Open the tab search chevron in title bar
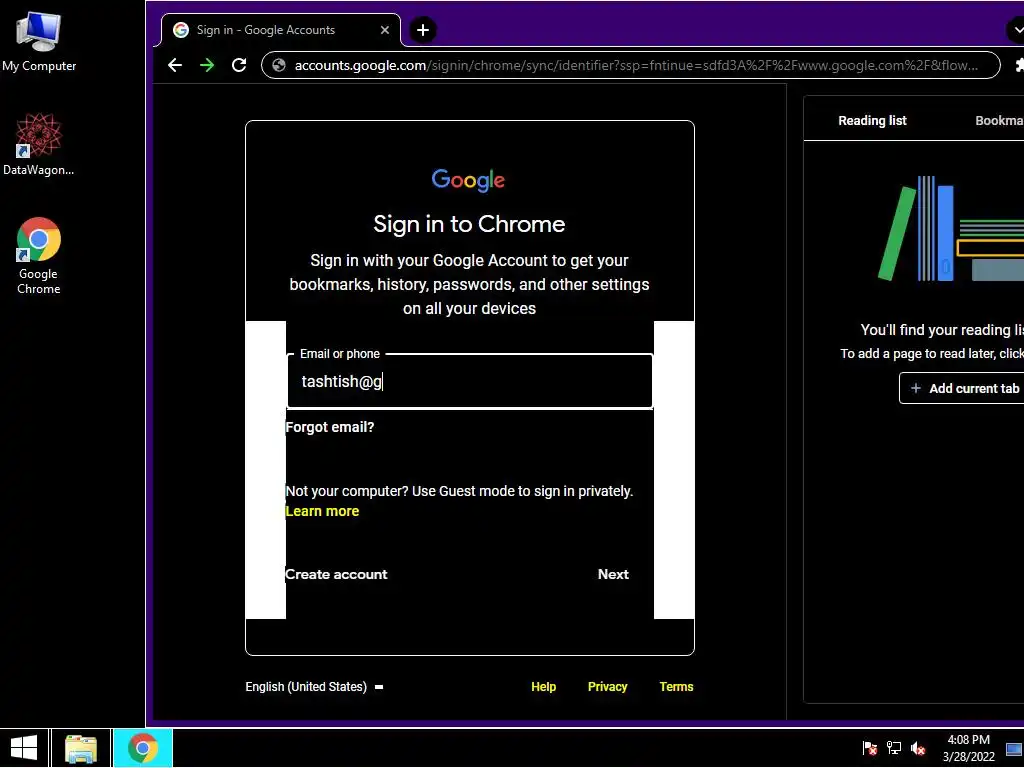 pyautogui.click(x=1017, y=30)
